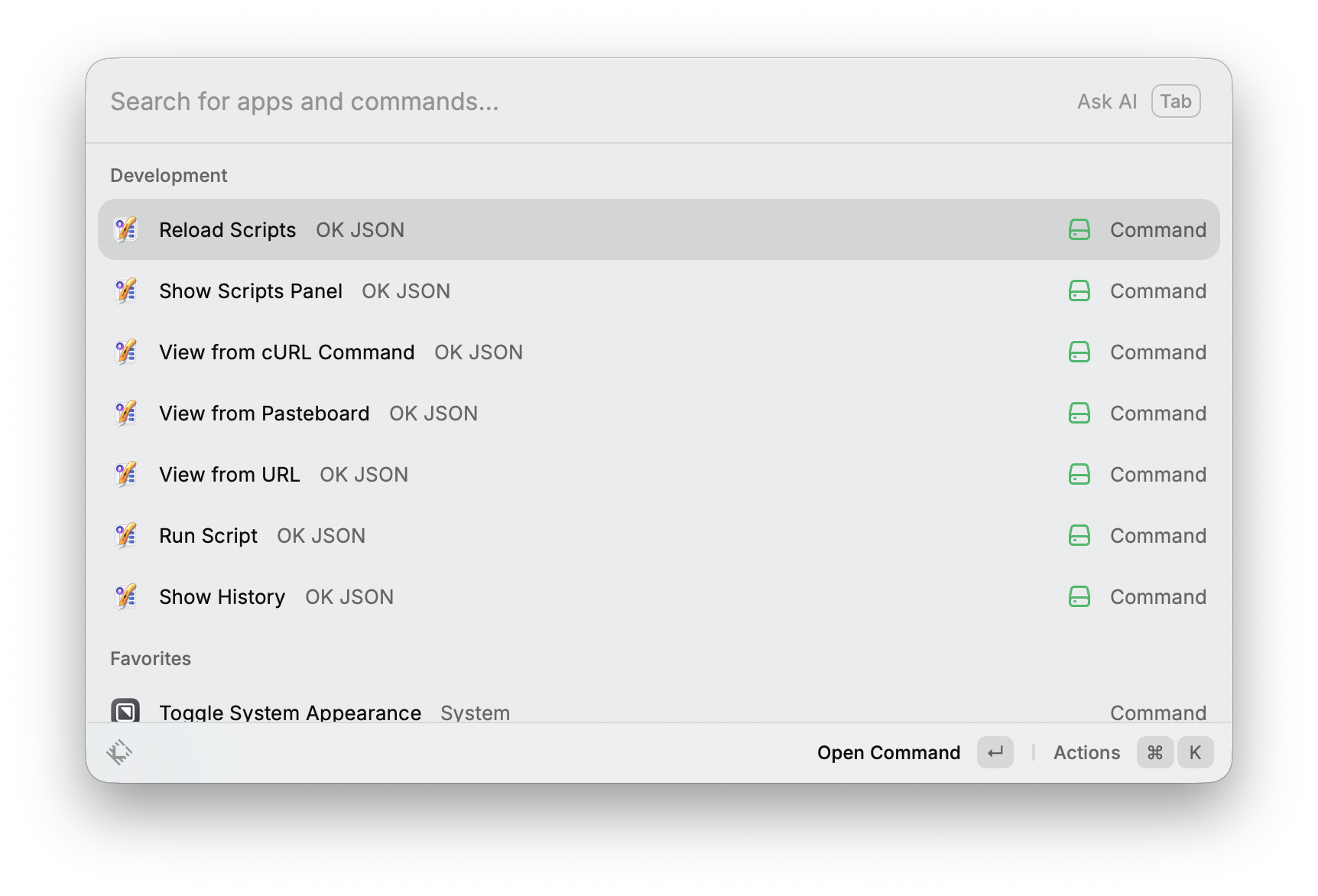1318x896 pixels.
Task: Click the Toggle System Appearance icon
Action: (125, 710)
